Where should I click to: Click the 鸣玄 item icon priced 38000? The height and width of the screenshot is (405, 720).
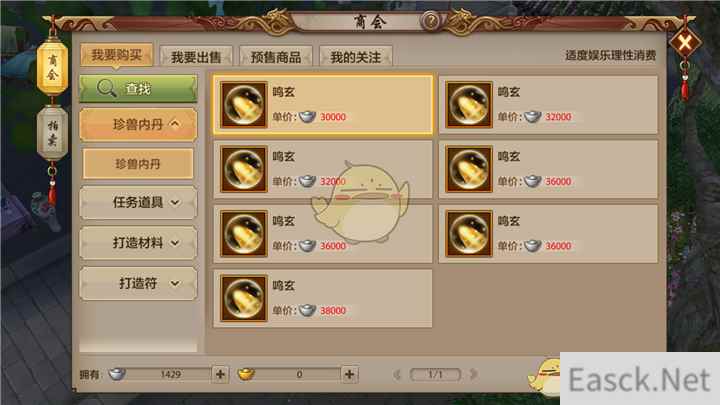[x=243, y=298]
